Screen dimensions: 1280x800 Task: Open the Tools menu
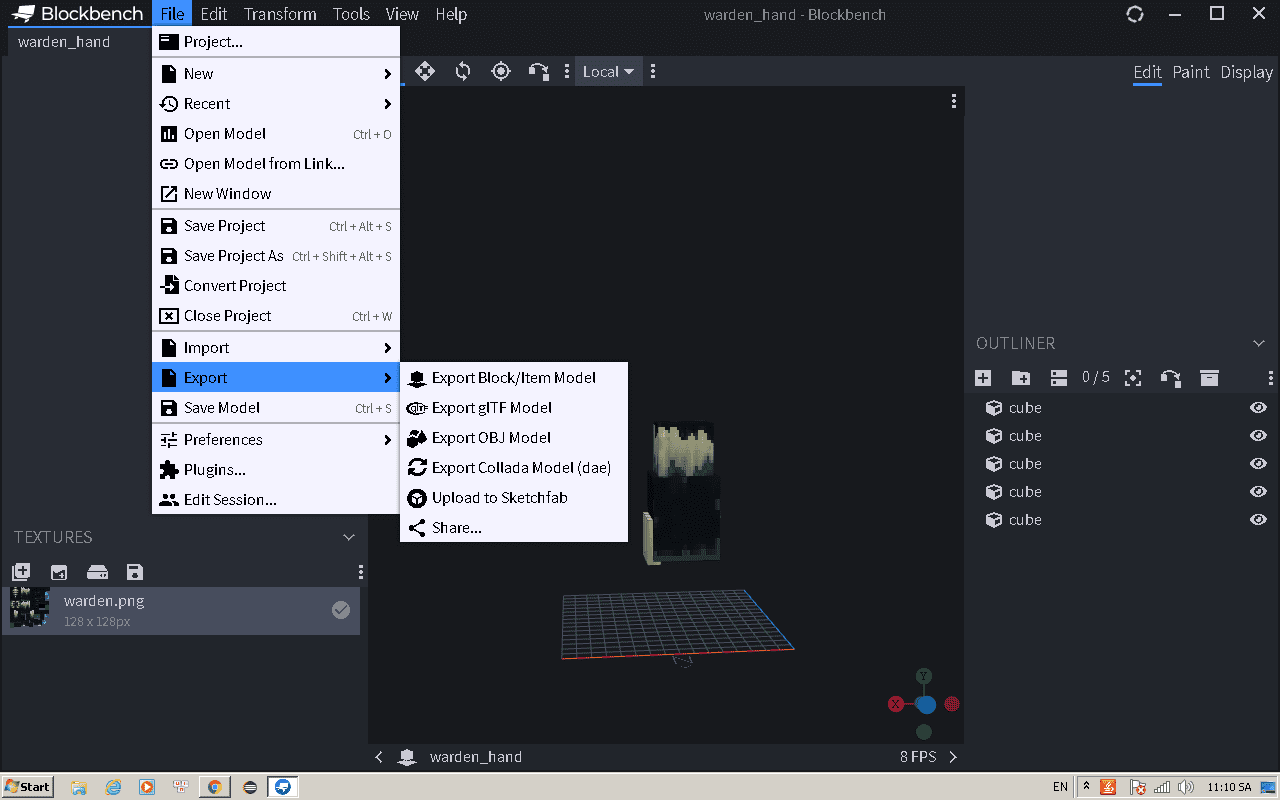pos(351,14)
